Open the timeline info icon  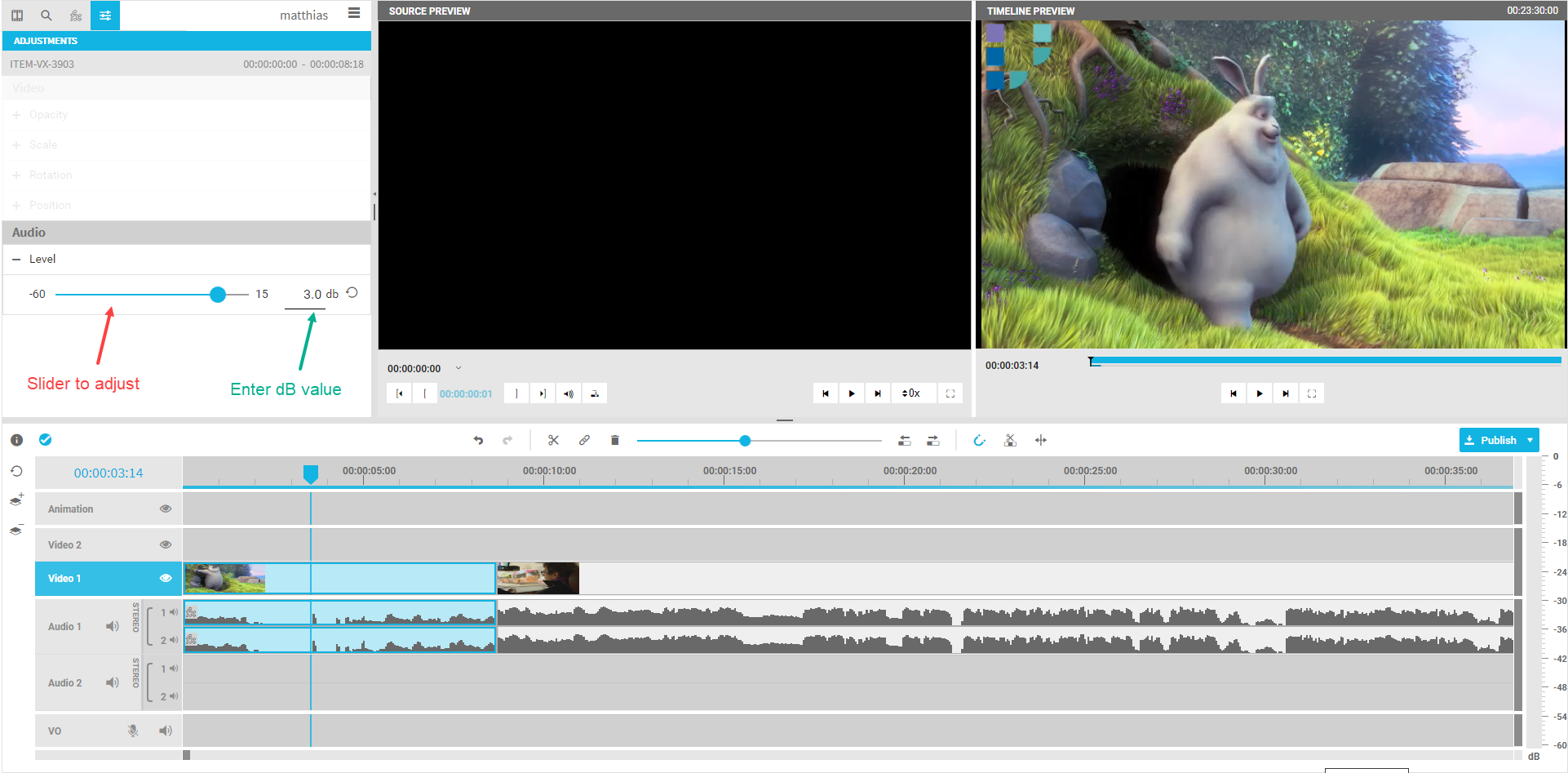pyautogui.click(x=16, y=440)
